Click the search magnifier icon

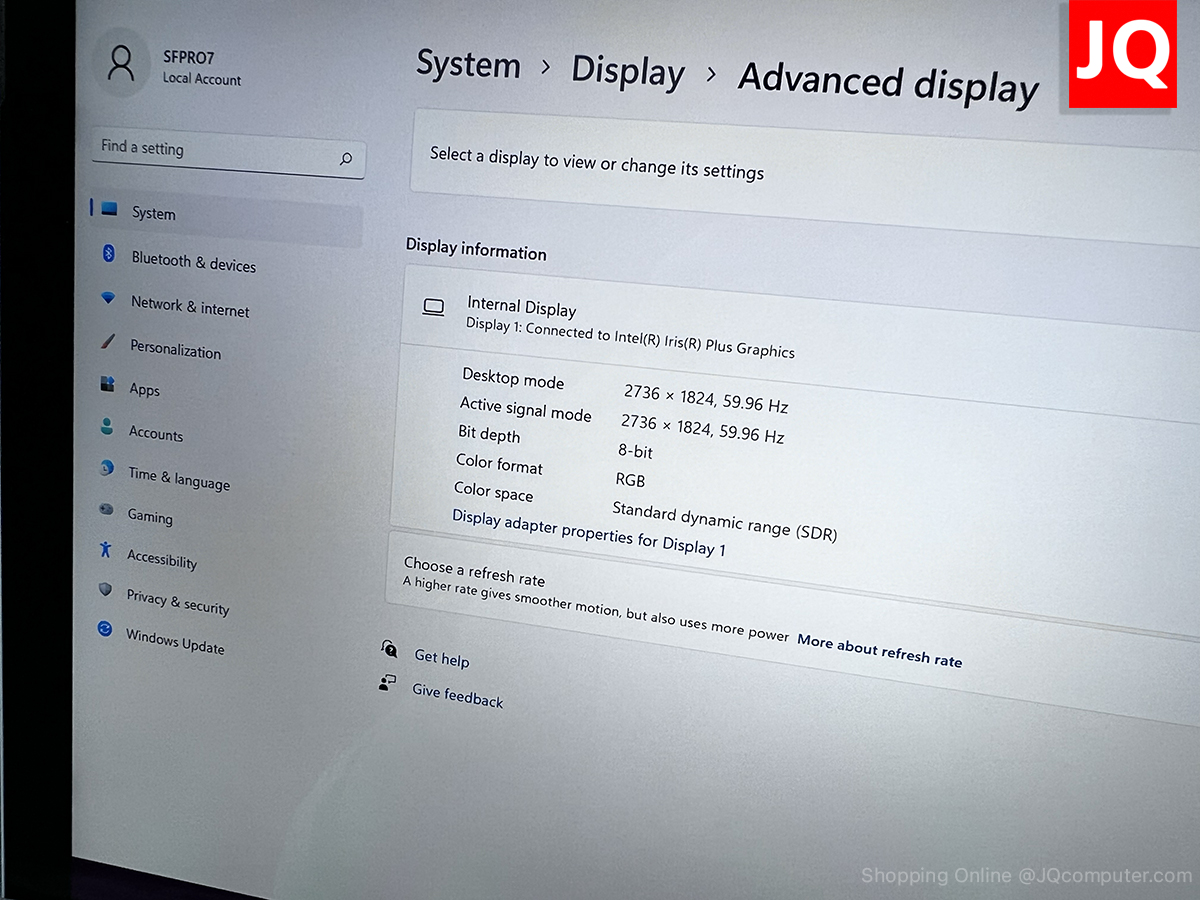click(346, 158)
